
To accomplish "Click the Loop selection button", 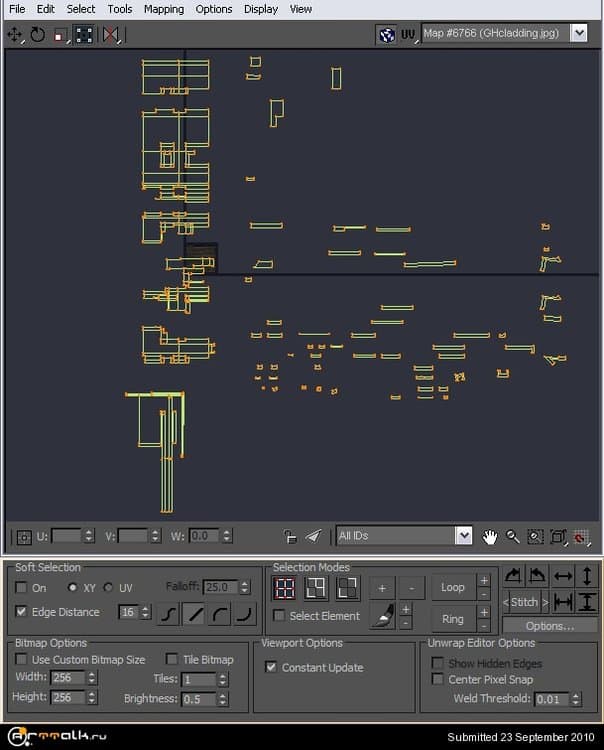I will [453, 587].
